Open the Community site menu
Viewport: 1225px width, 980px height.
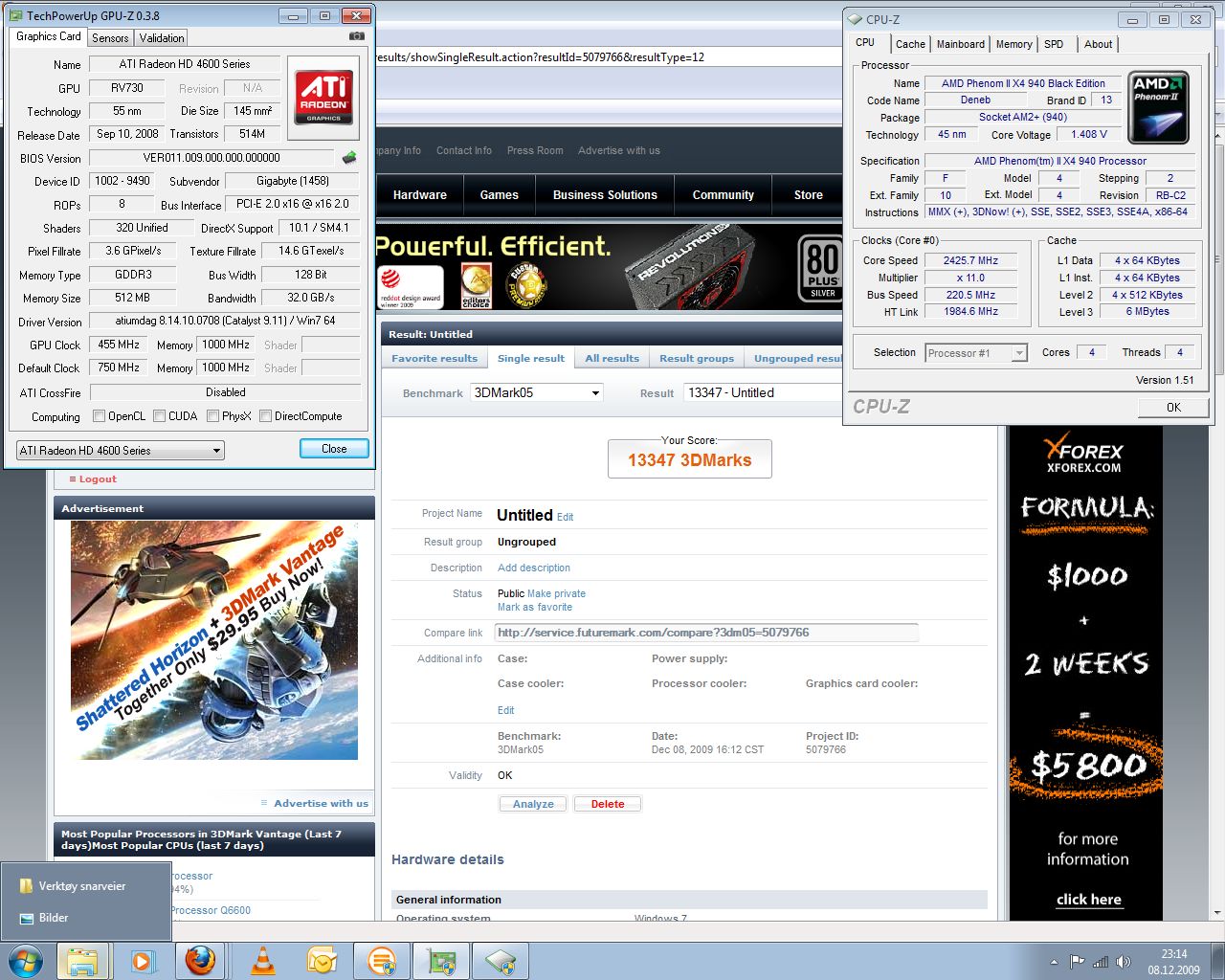723,194
